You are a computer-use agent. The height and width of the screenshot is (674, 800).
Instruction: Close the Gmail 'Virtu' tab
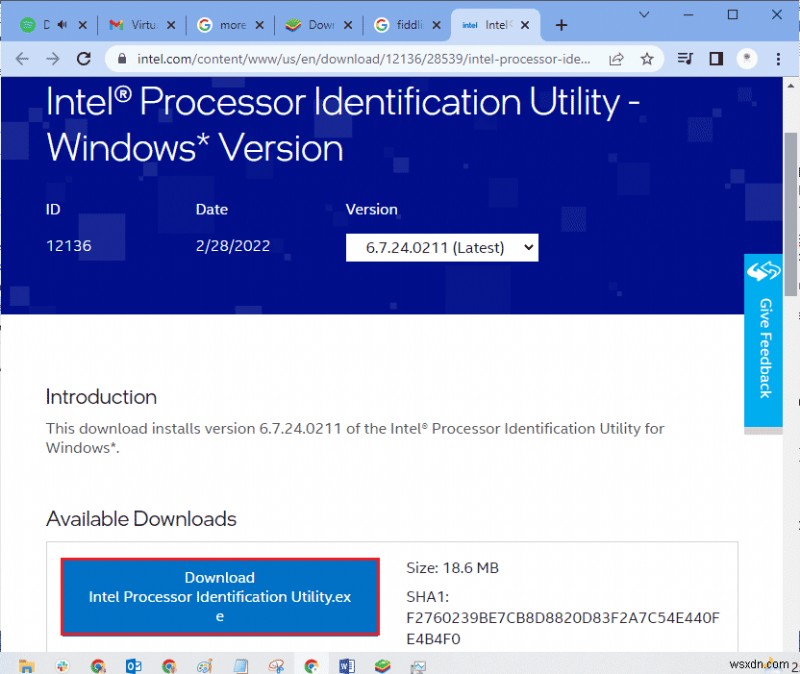[171, 25]
